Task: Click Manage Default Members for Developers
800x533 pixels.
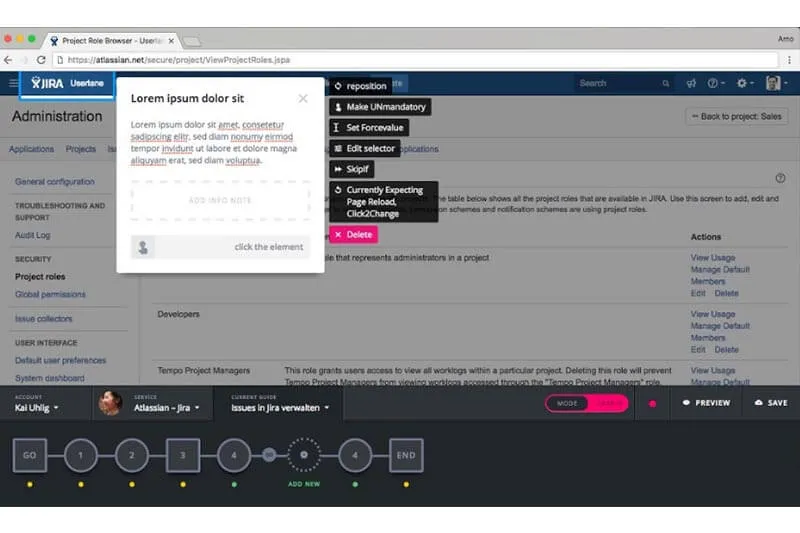Action: (x=720, y=332)
